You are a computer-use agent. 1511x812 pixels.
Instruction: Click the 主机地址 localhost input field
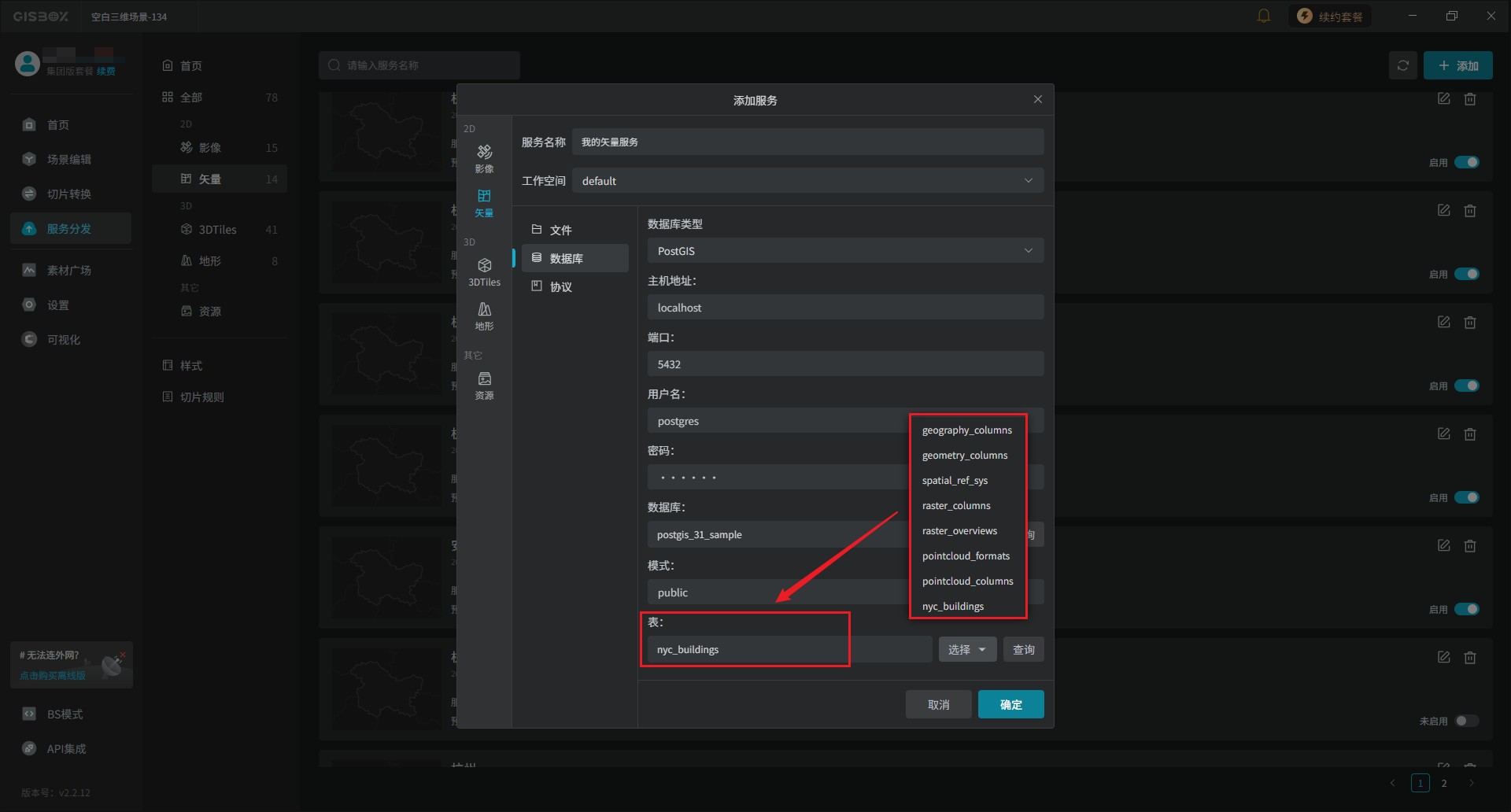coord(845,307)
